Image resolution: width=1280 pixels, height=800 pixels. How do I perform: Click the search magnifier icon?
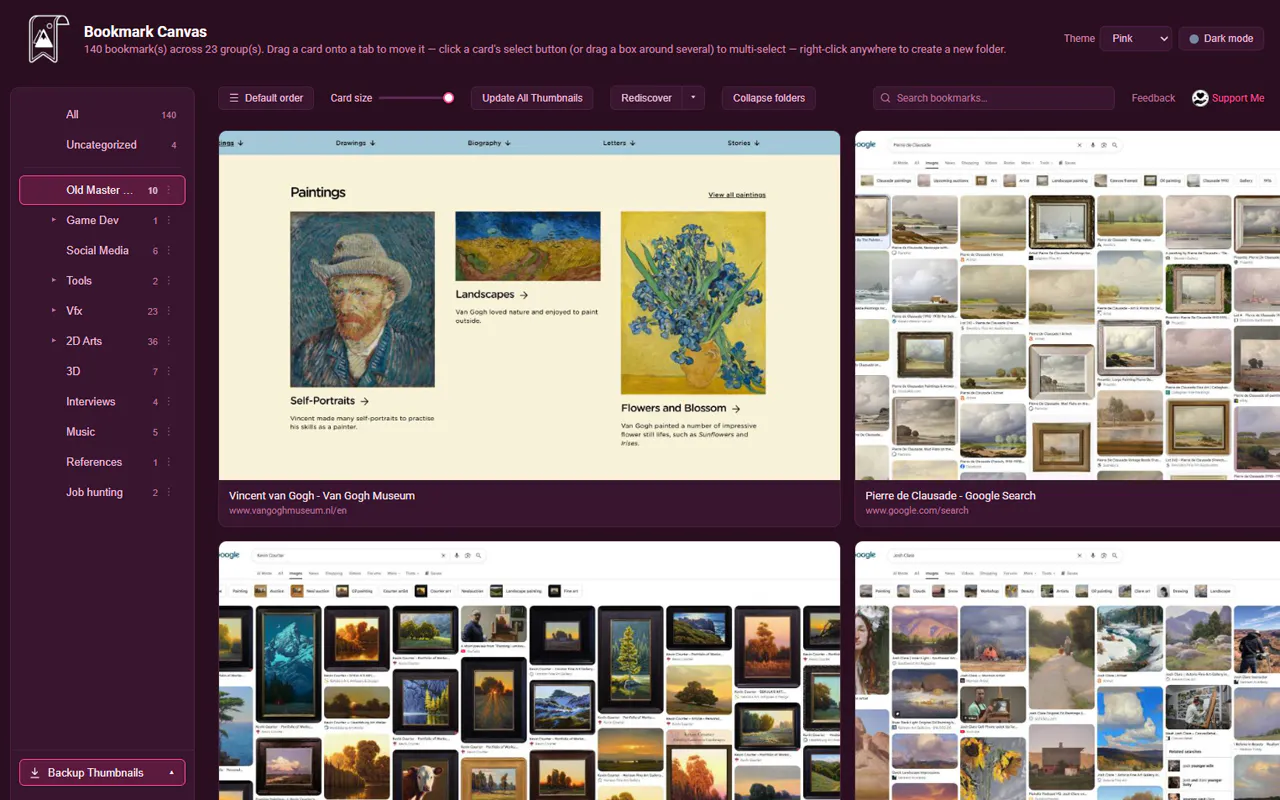pos(886,98)
